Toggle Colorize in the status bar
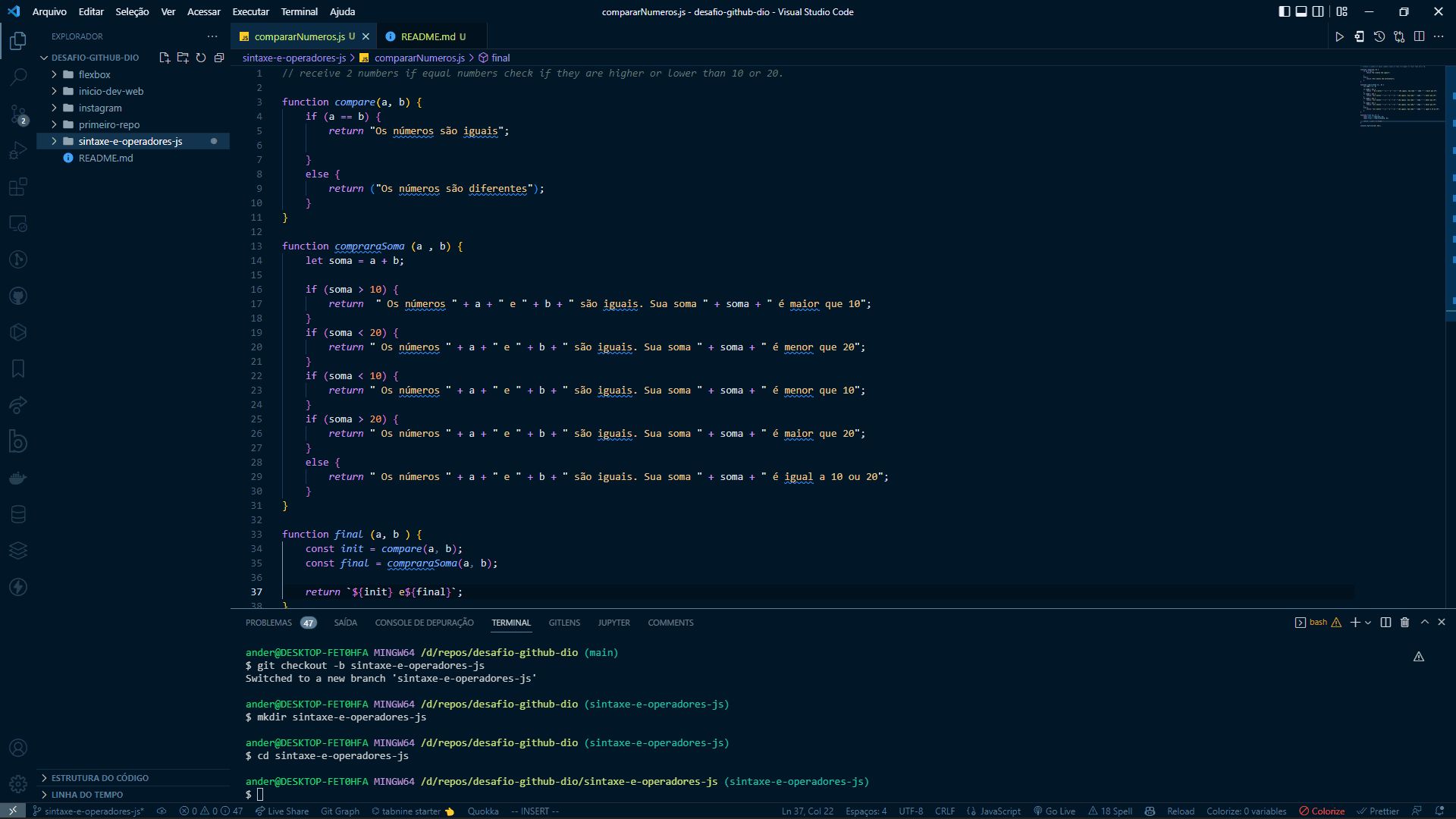1456x819 pixels. [1322, 811]
